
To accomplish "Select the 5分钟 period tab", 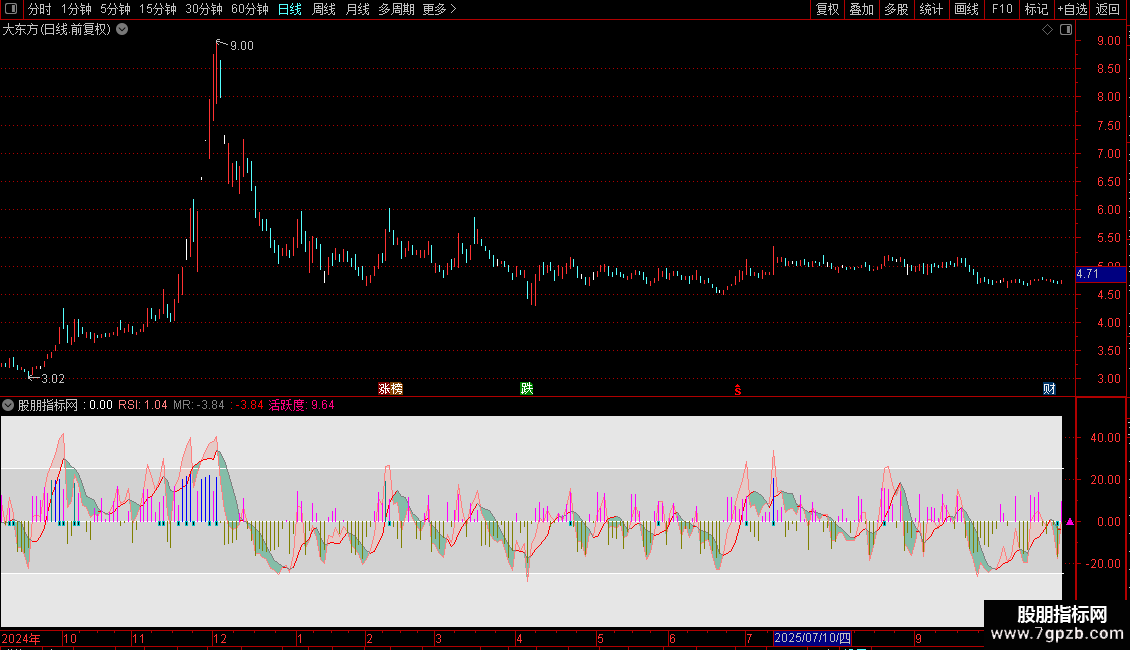I will (115, 9).
